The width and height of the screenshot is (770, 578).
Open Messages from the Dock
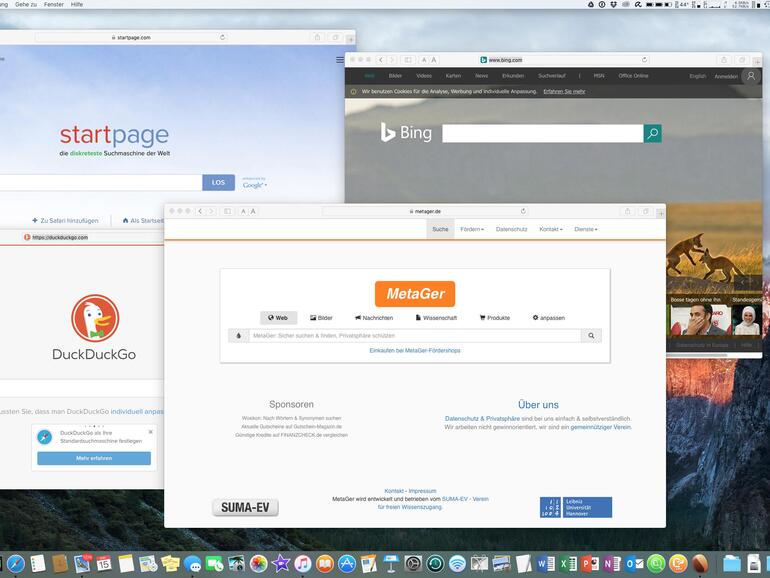pos(192,565)
